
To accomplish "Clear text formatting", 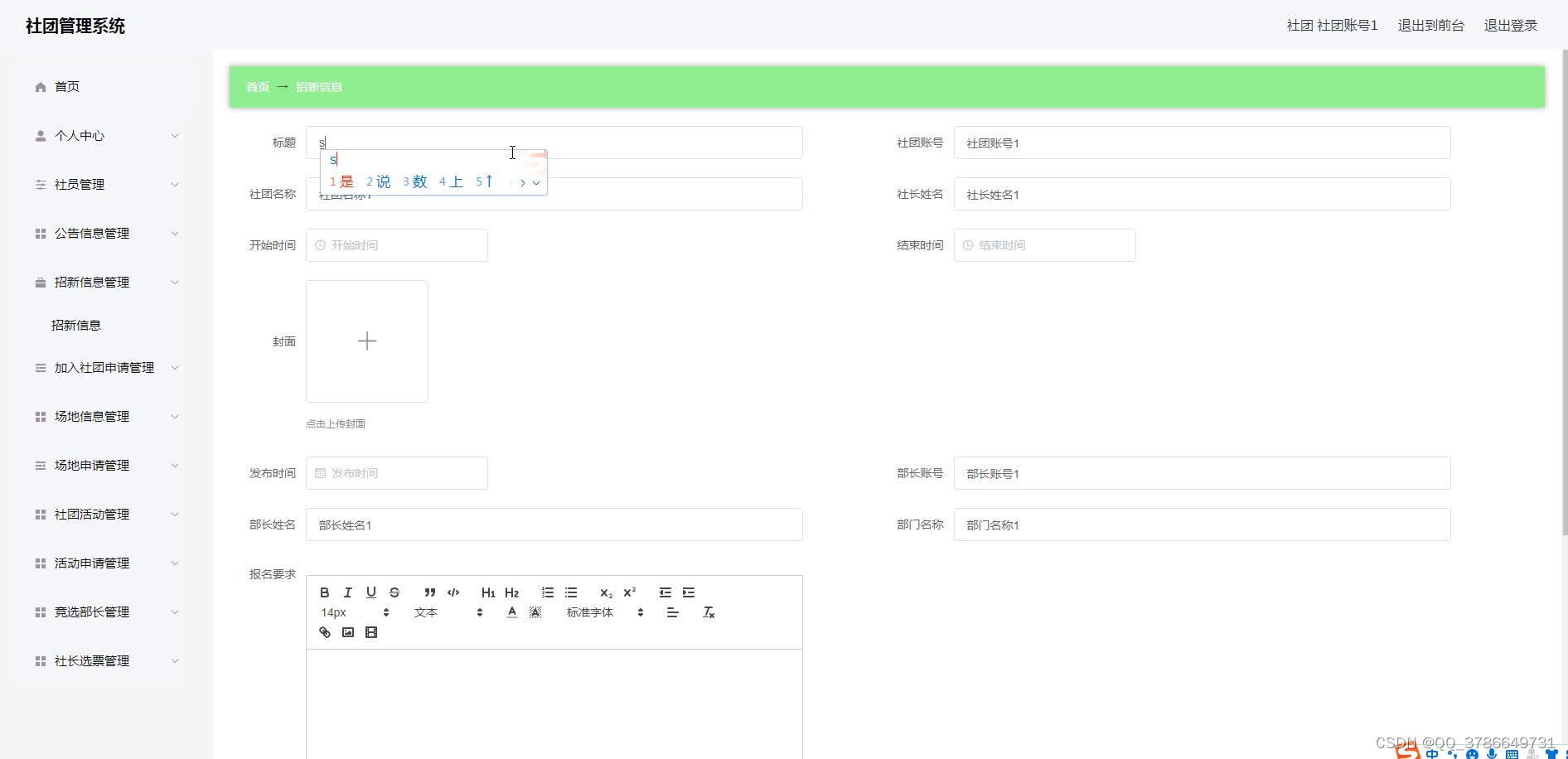I will coord(709,612).
